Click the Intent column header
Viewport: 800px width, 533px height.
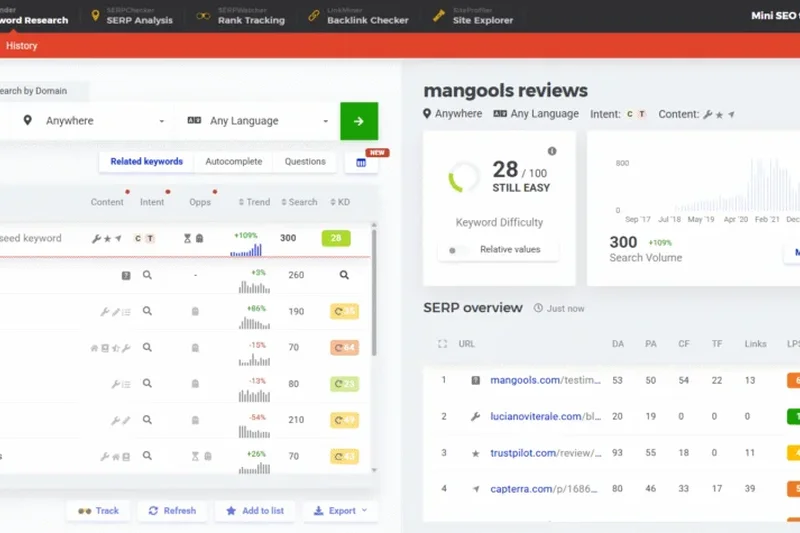click(152, 202)
